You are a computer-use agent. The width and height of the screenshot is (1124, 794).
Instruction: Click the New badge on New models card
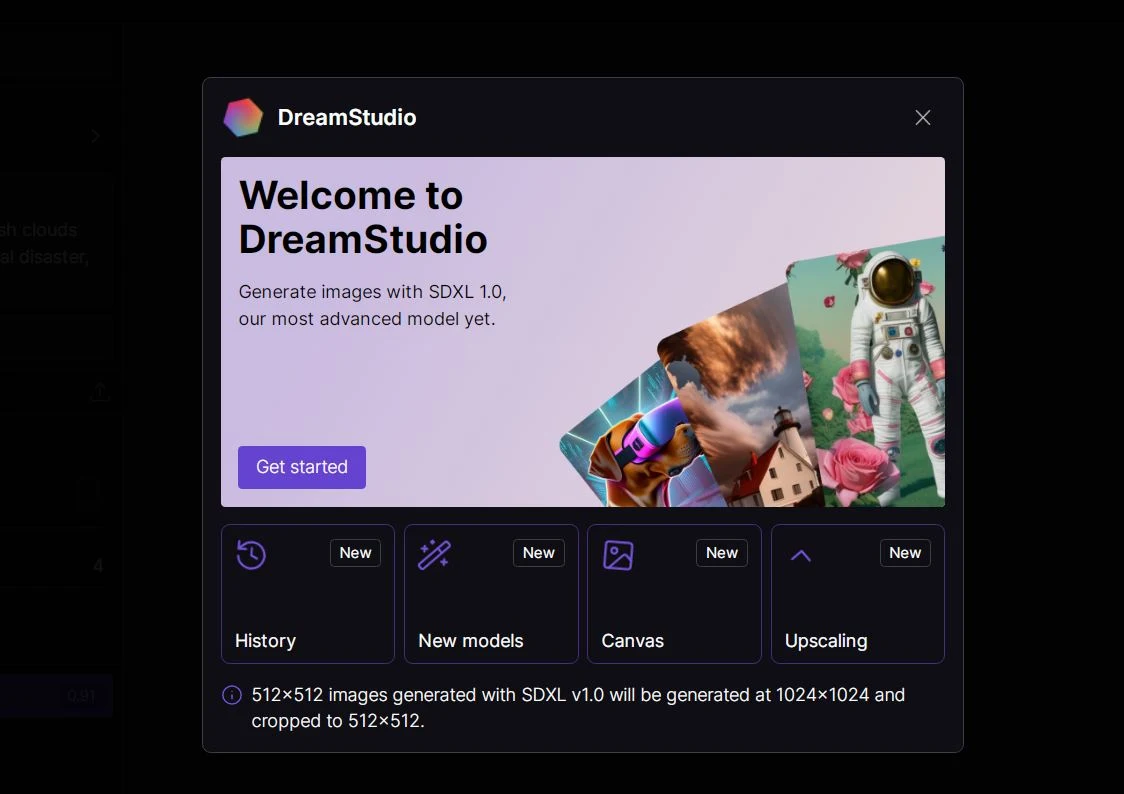point(538,553)
